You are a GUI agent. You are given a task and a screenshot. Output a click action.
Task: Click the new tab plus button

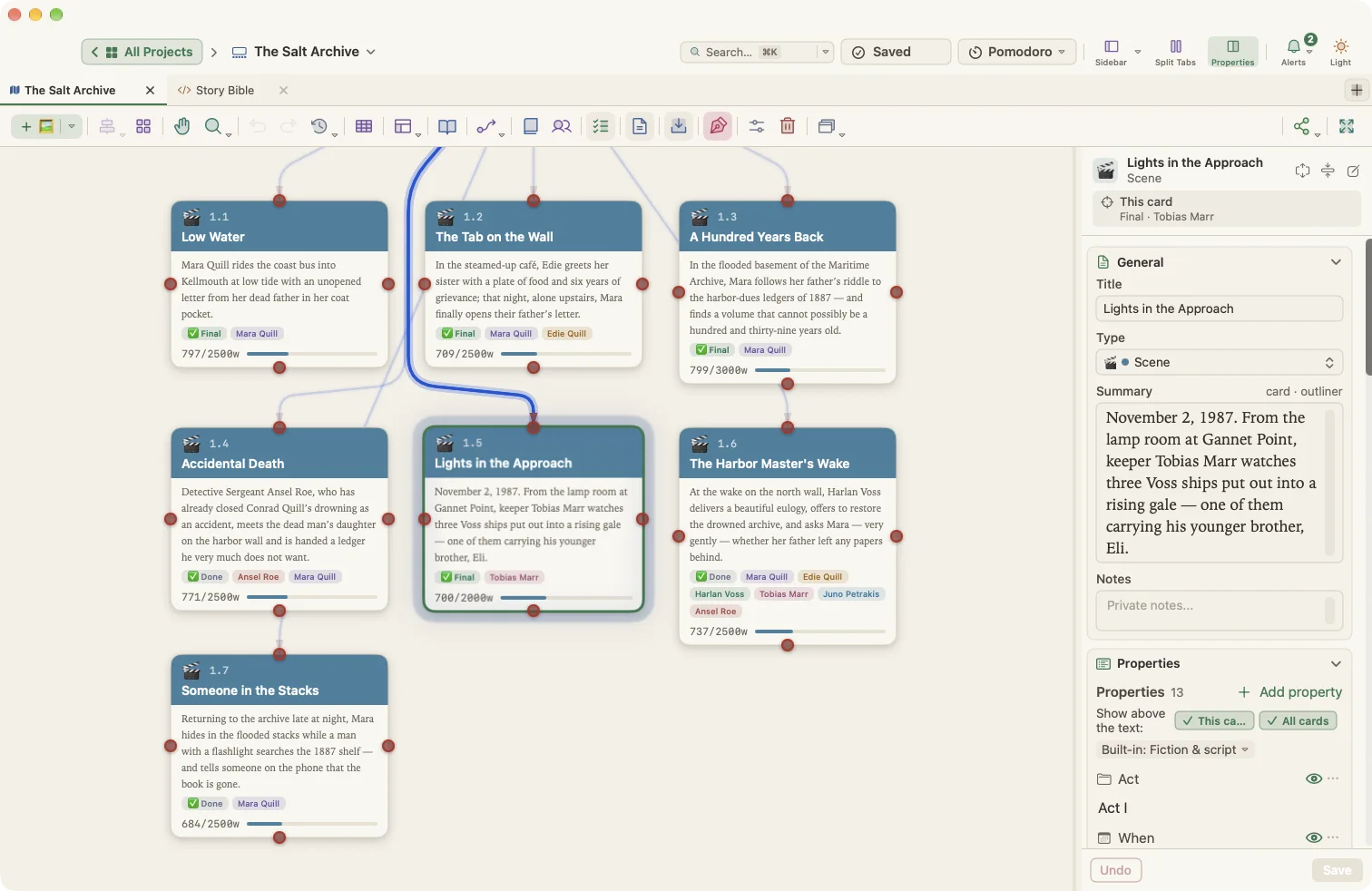pyautogui.click(x=1356, y=90)
